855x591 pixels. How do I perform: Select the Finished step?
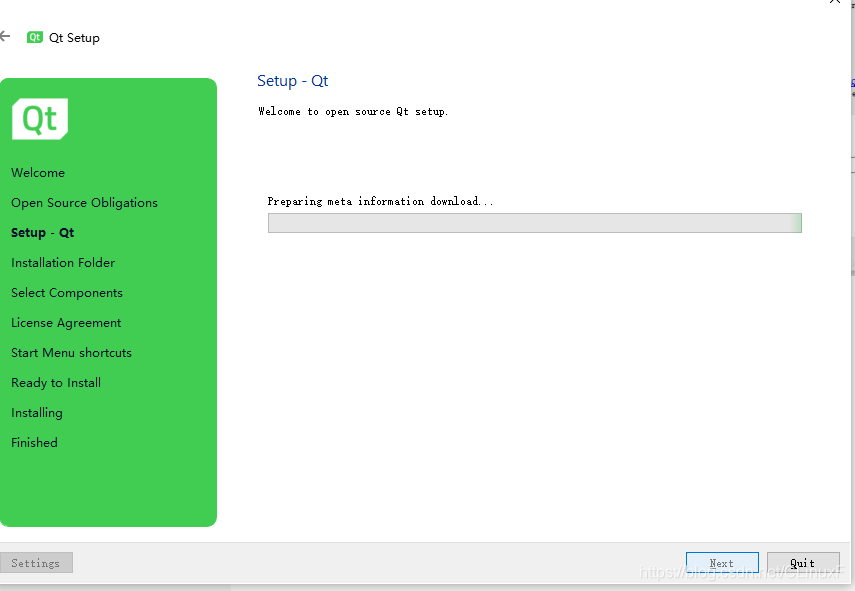(x=34, y=443)
